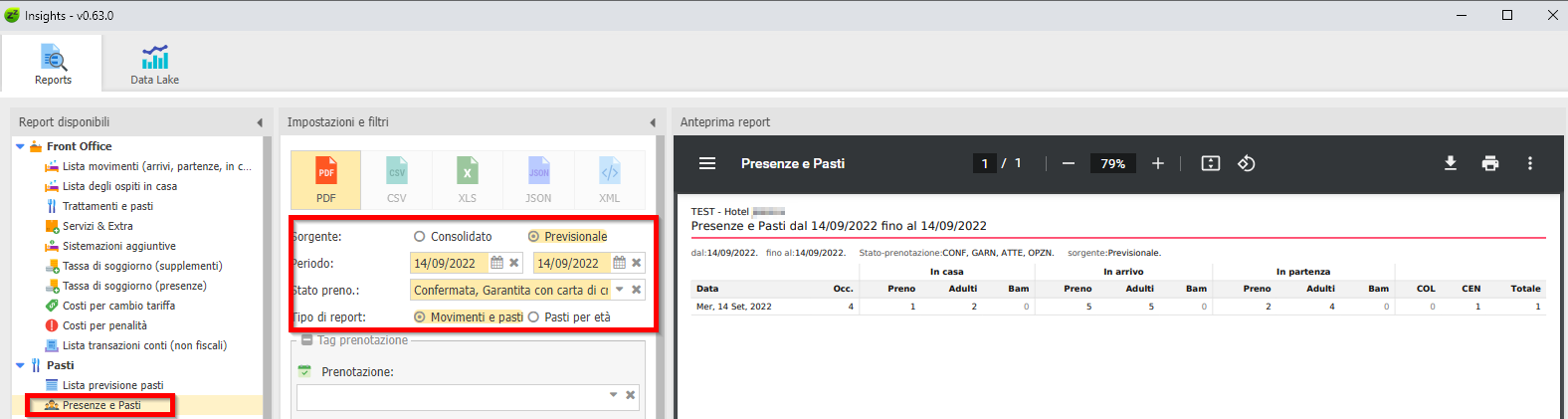Open the Stato preno. dropdown

(x=619, y=291)
